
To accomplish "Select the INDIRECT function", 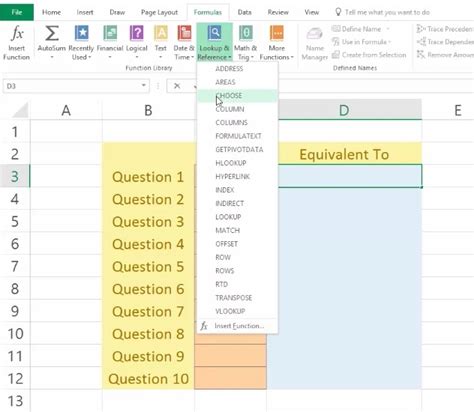I will 237,203.
